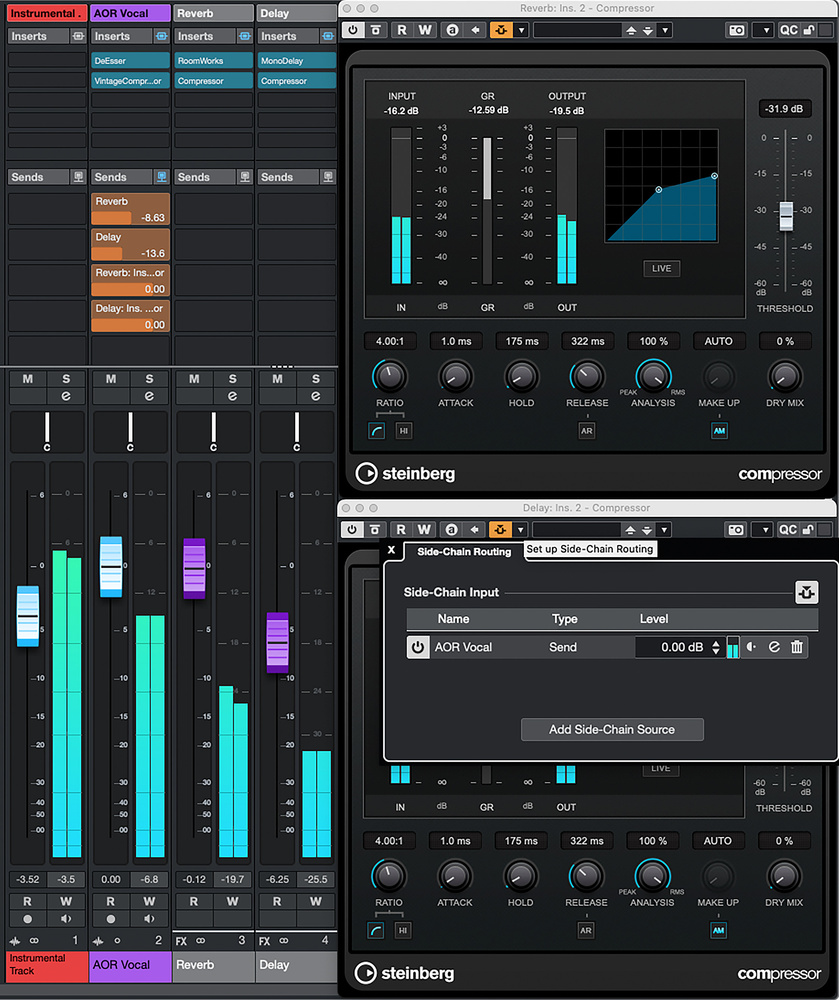Click the Soft Knee icon in Reverb compressor
Screen dimensions: 839x1000
coord(377,431)
